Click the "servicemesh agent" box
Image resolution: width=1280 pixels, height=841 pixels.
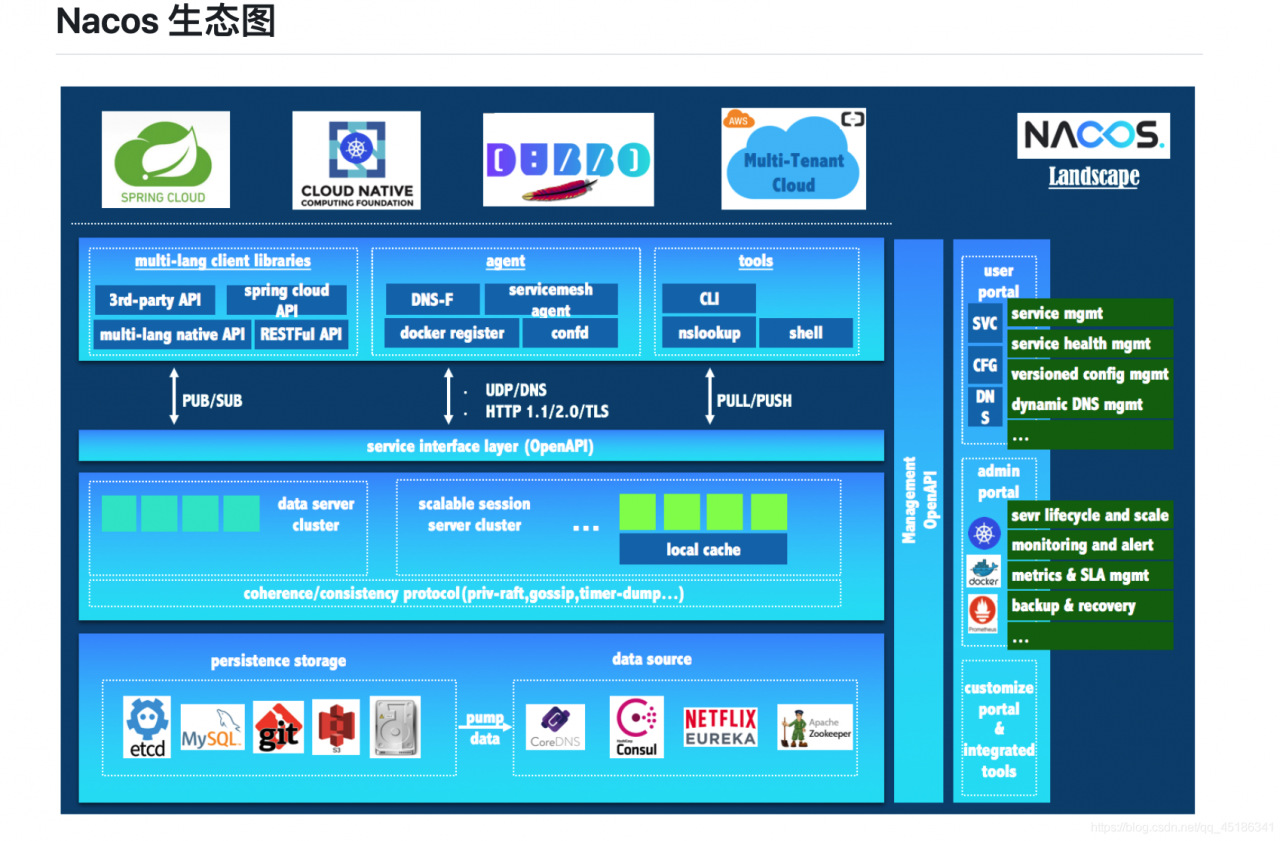tap(551, 299)
